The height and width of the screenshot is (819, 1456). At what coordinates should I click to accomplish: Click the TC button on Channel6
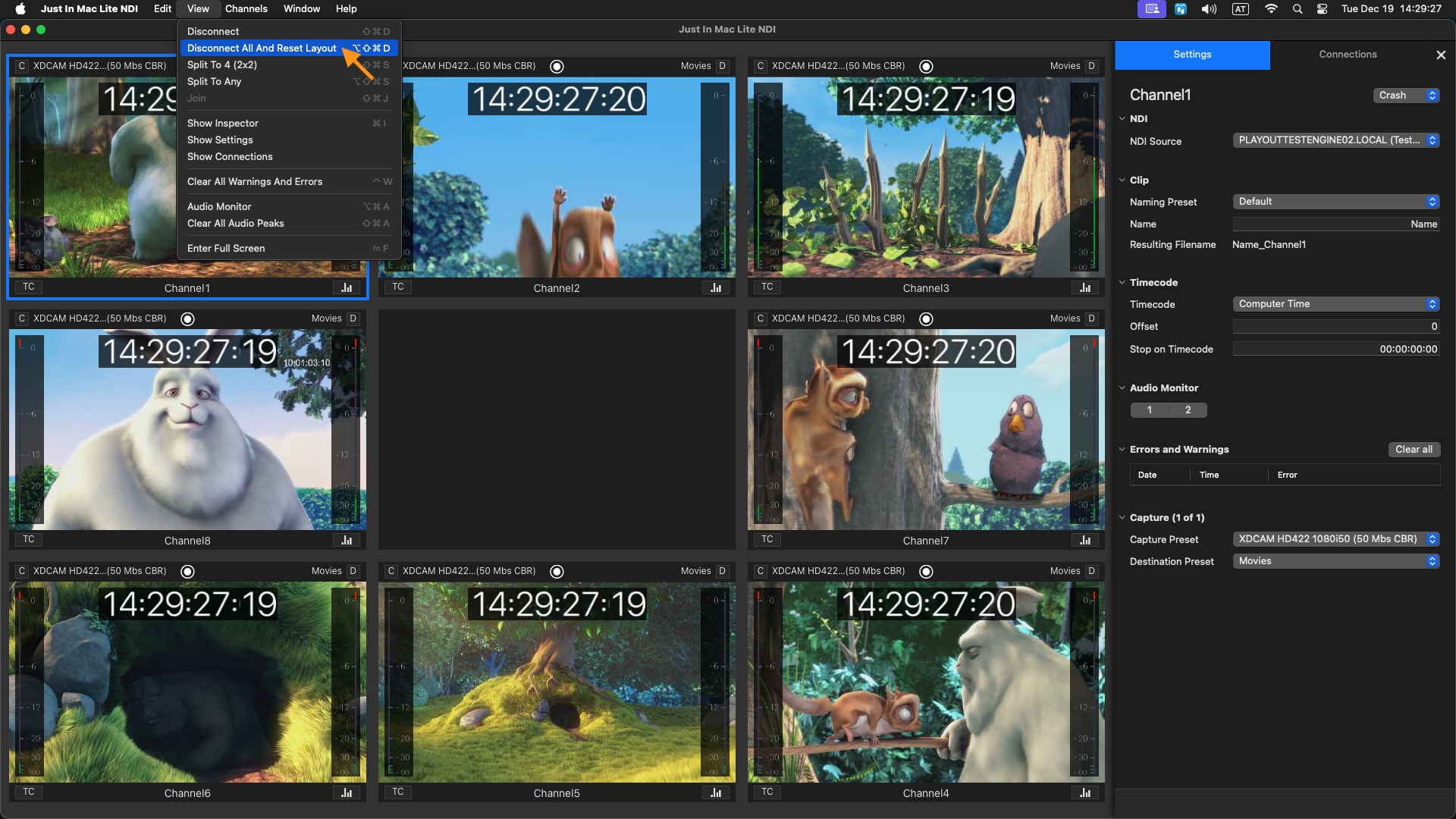(29, 792)
